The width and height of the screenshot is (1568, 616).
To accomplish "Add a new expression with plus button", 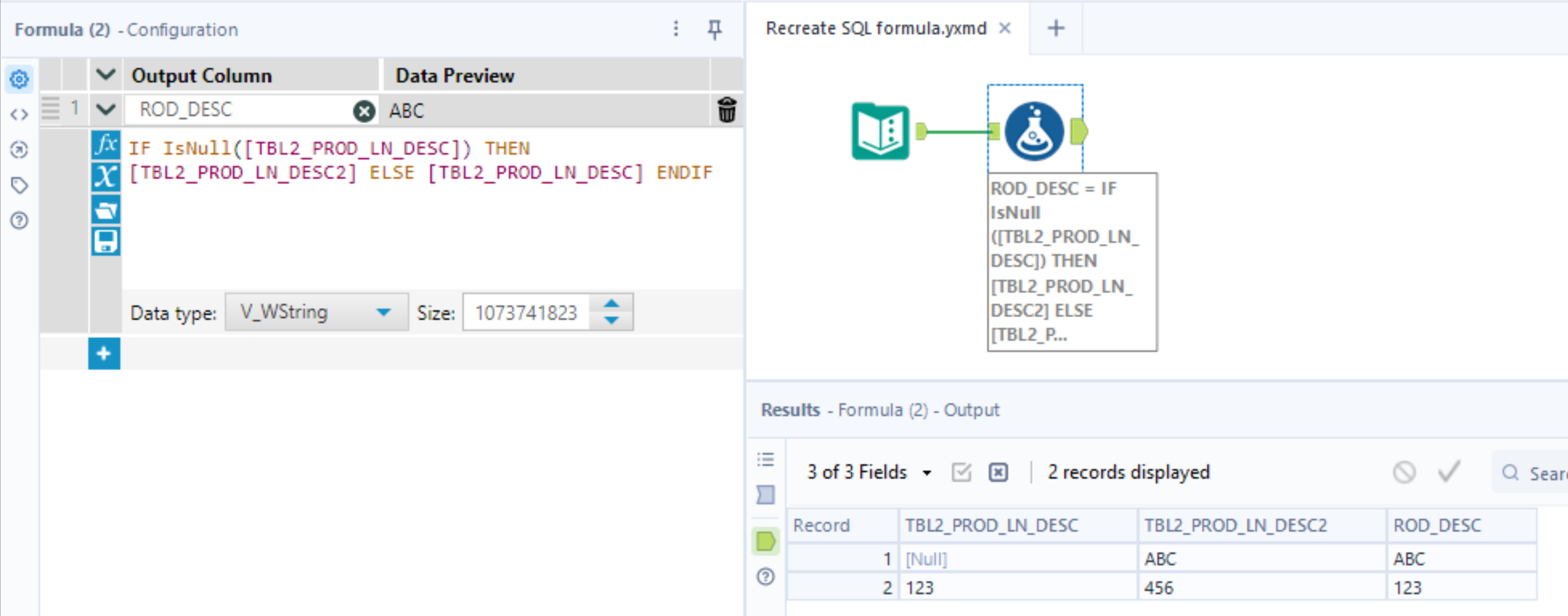I will [104, 354].
